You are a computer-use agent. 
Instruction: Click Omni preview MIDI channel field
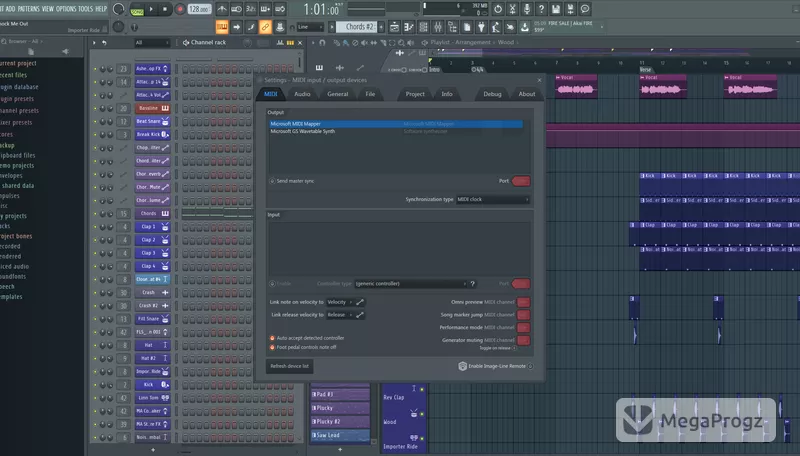click(x=523, y=302)
